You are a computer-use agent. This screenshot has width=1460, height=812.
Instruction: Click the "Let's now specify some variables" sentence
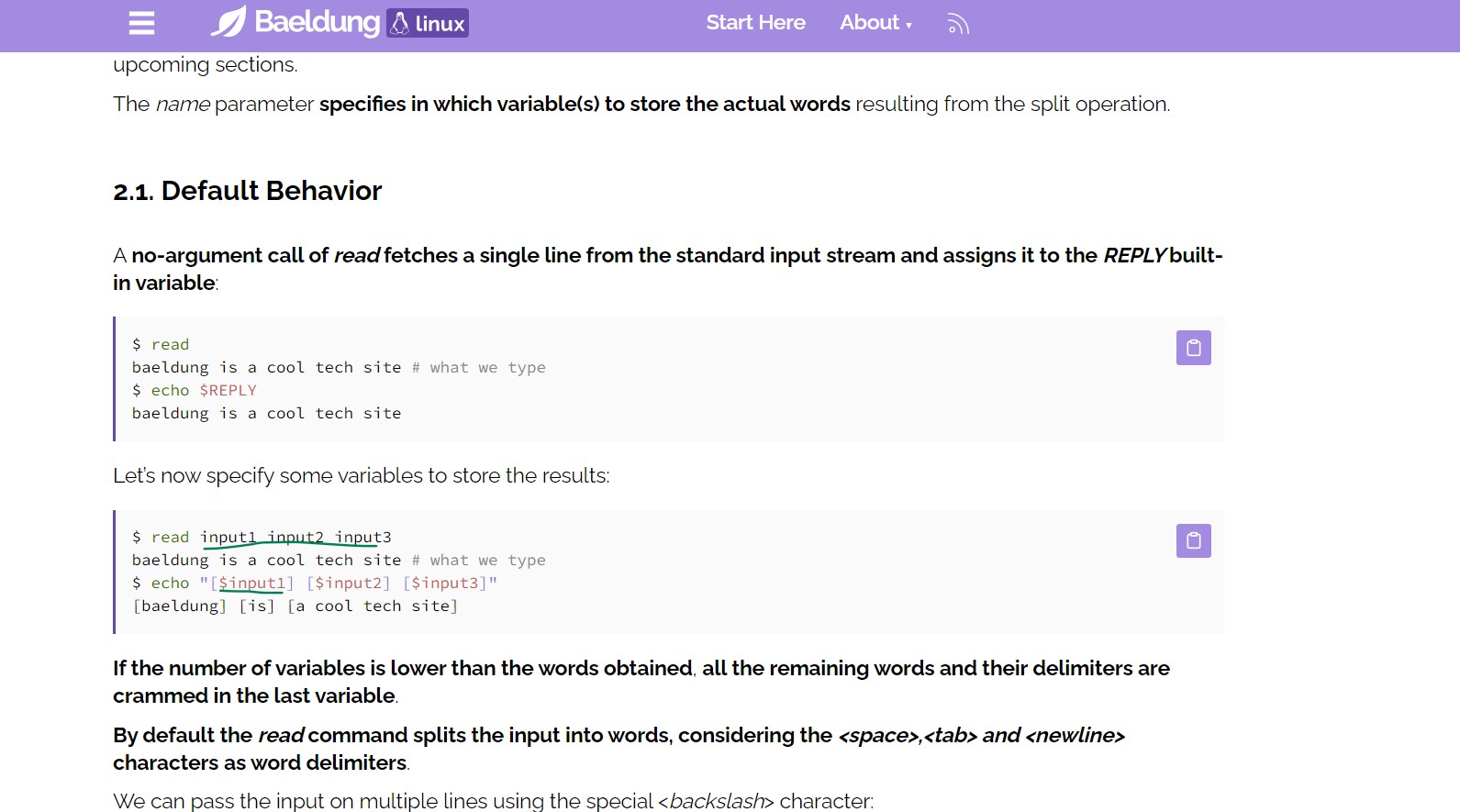(361, 475)
